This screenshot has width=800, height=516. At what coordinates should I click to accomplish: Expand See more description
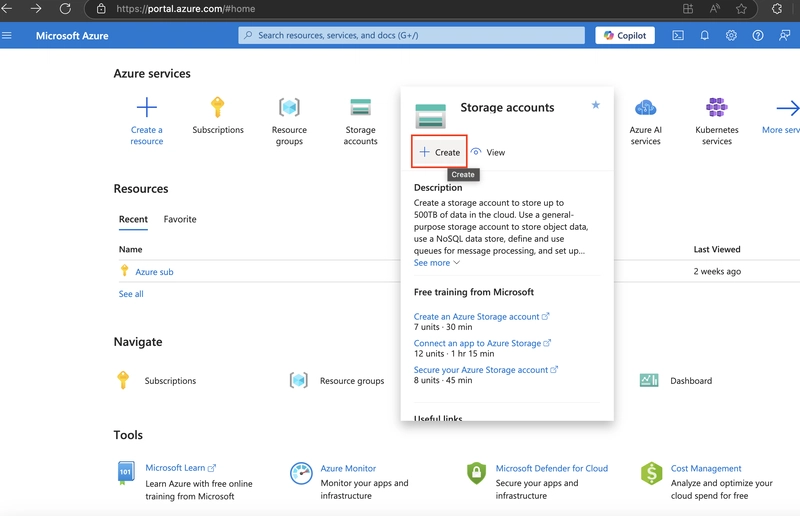pyautogui.click(x=437, y=263)
